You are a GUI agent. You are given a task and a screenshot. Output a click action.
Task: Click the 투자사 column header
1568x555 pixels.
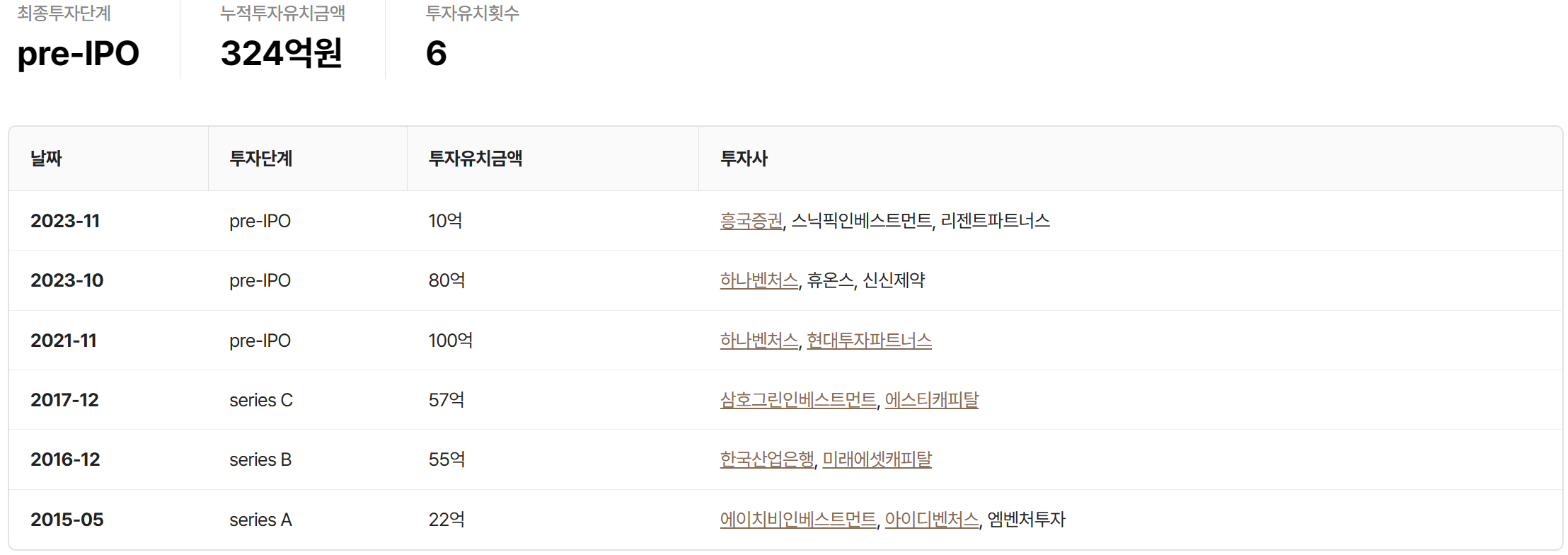click(x=744, y=159)
